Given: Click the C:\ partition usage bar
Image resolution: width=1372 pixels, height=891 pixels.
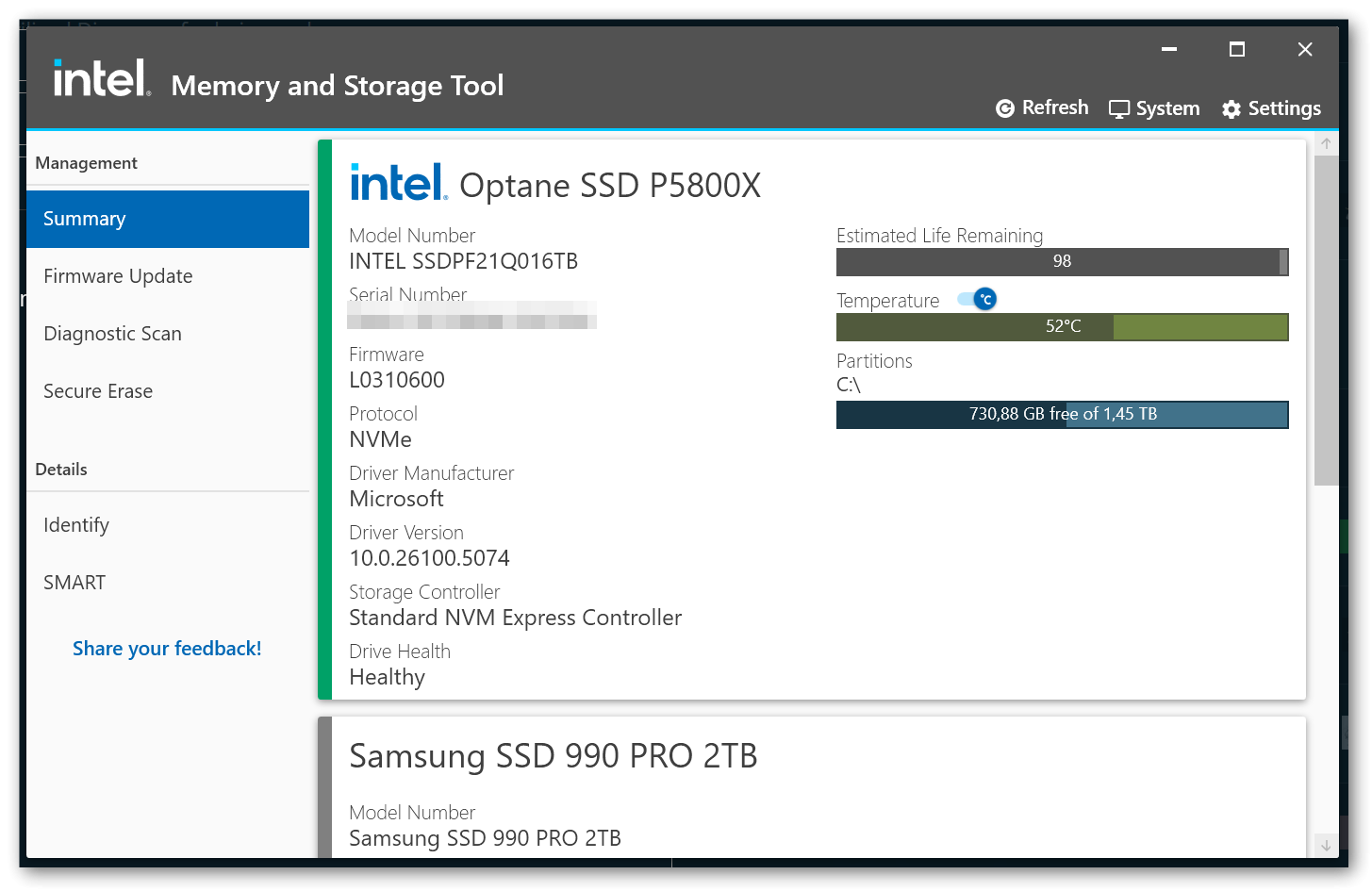Looking at the screenshot, I should click(1062, 414).
